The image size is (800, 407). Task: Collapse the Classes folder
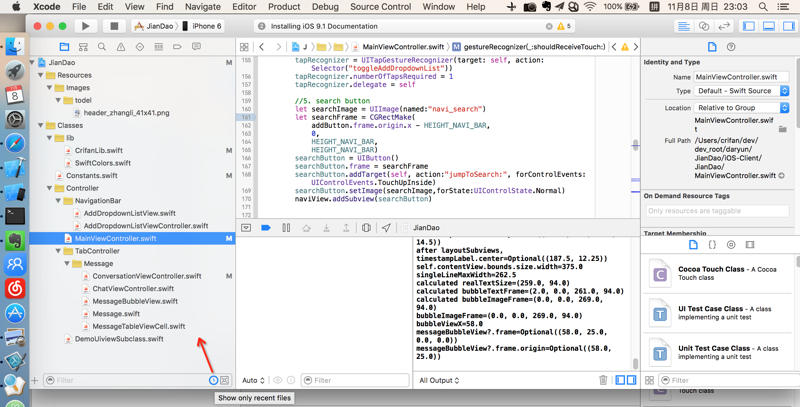[41, 125]
